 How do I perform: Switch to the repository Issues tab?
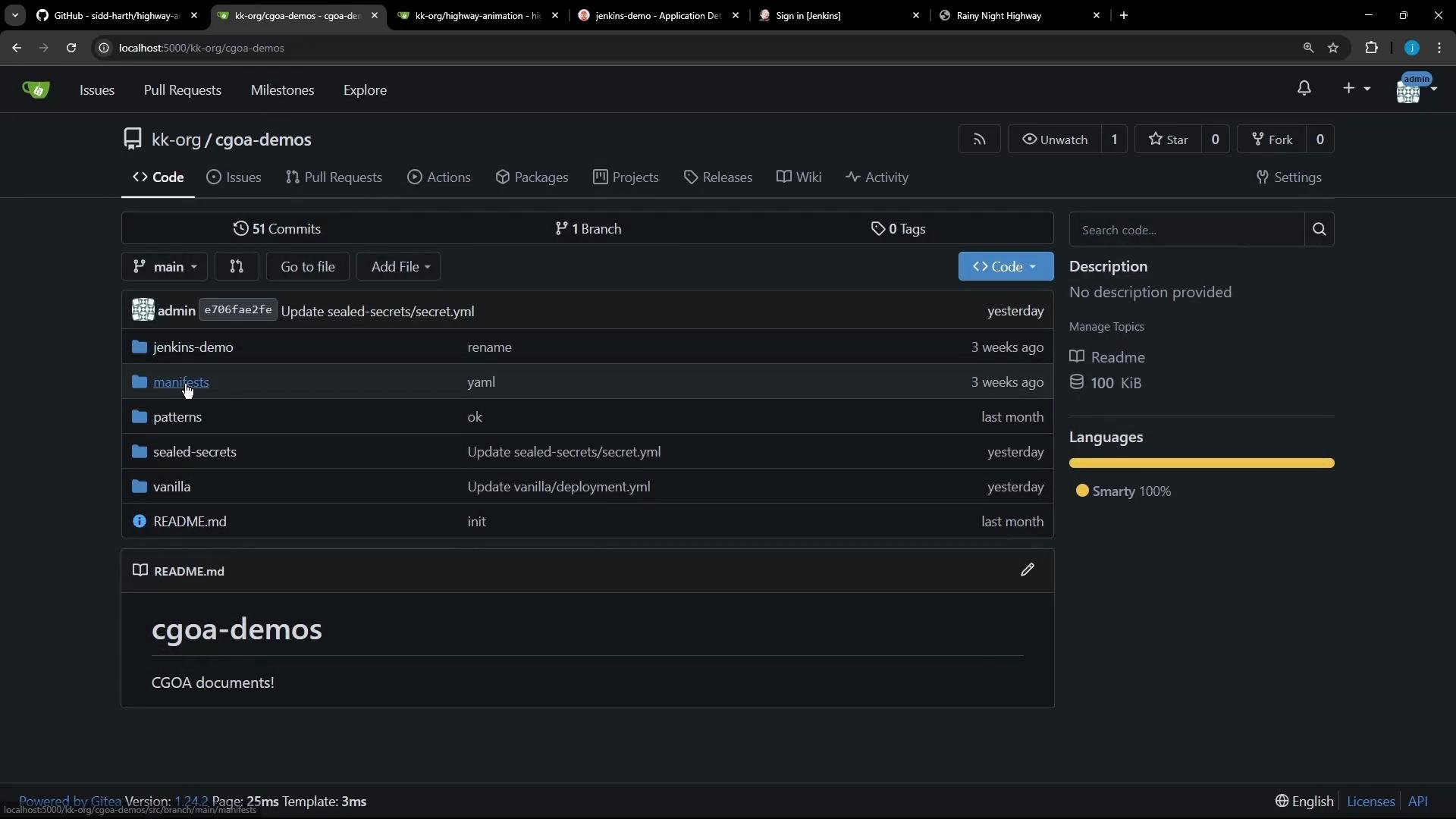tap(234, 177)
